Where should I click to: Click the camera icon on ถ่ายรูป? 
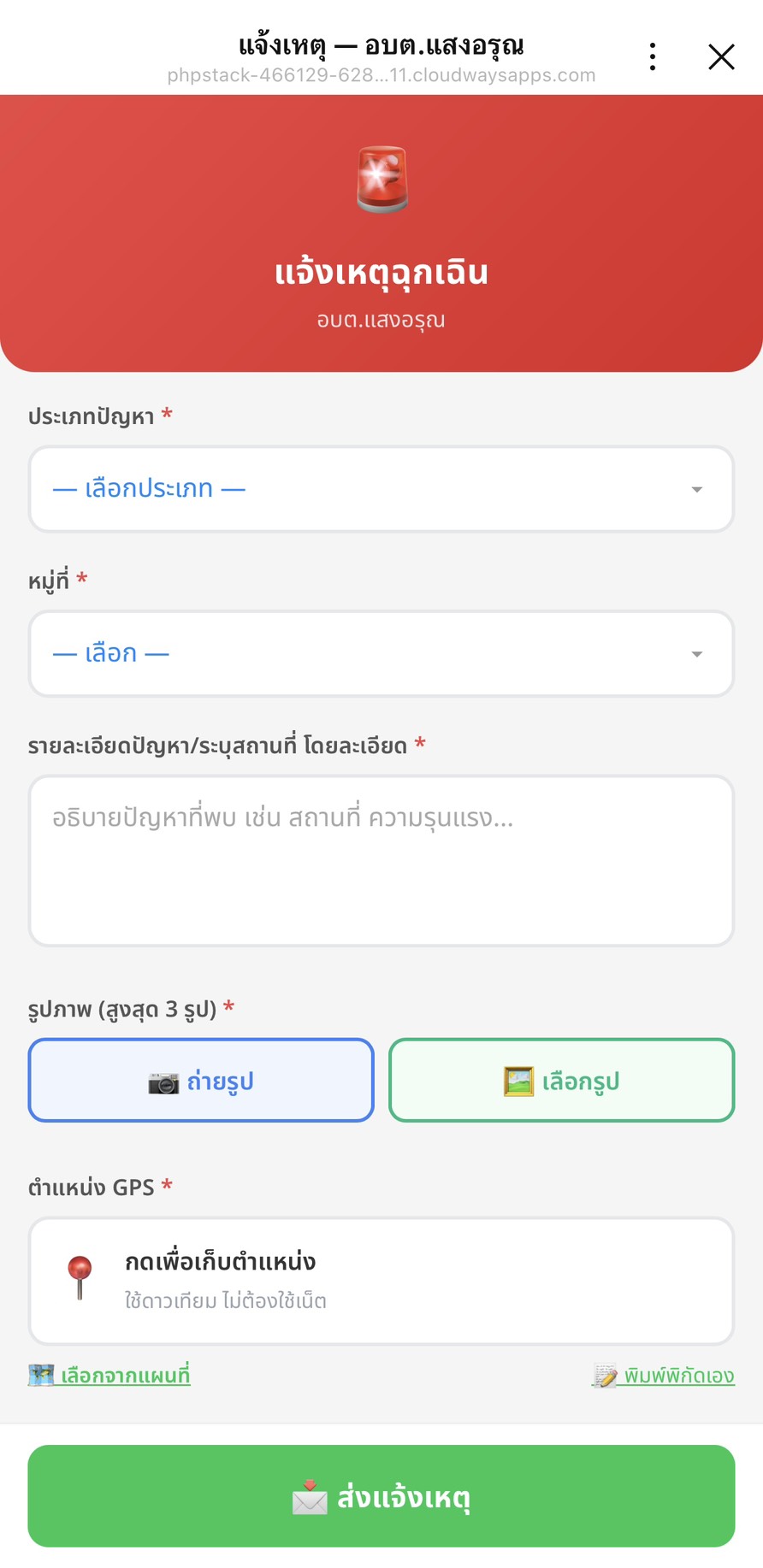pyautogui.click(x=163, y=1082)
